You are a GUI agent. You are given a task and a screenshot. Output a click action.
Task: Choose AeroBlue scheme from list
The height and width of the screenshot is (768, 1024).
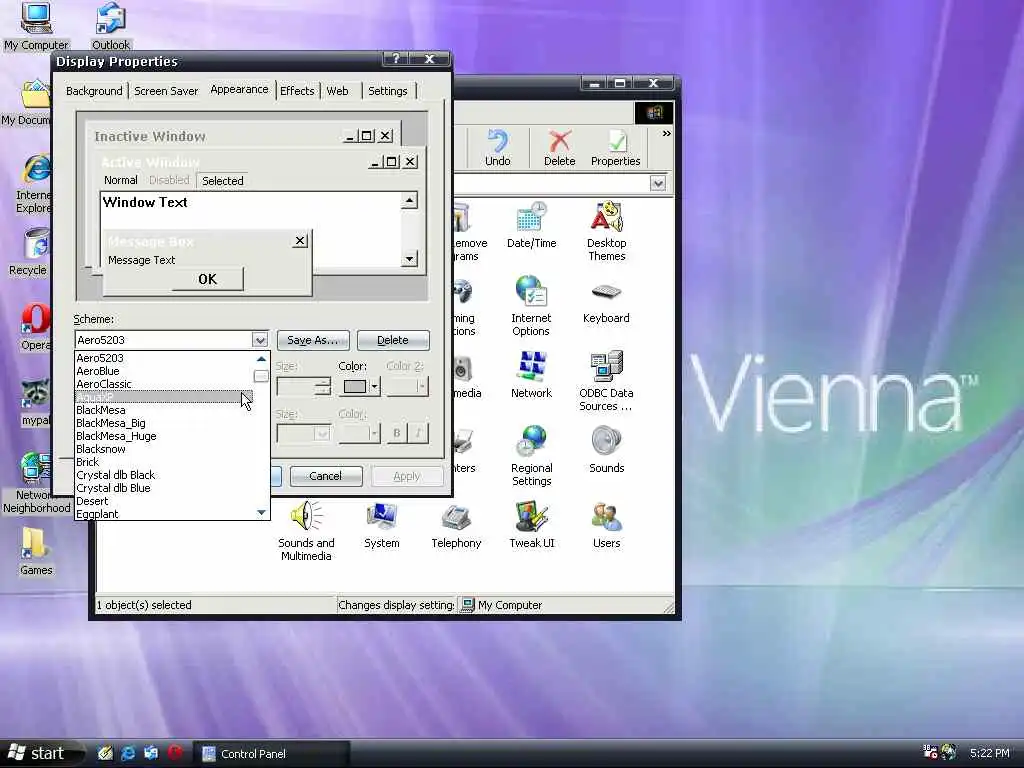tap(164, 371)
